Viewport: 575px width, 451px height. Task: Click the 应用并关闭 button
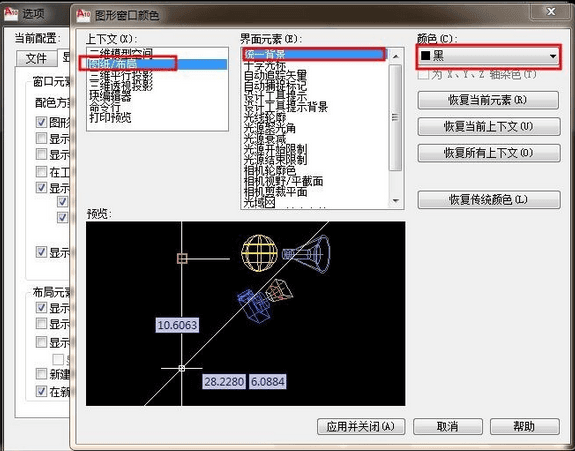click(361, 426)
